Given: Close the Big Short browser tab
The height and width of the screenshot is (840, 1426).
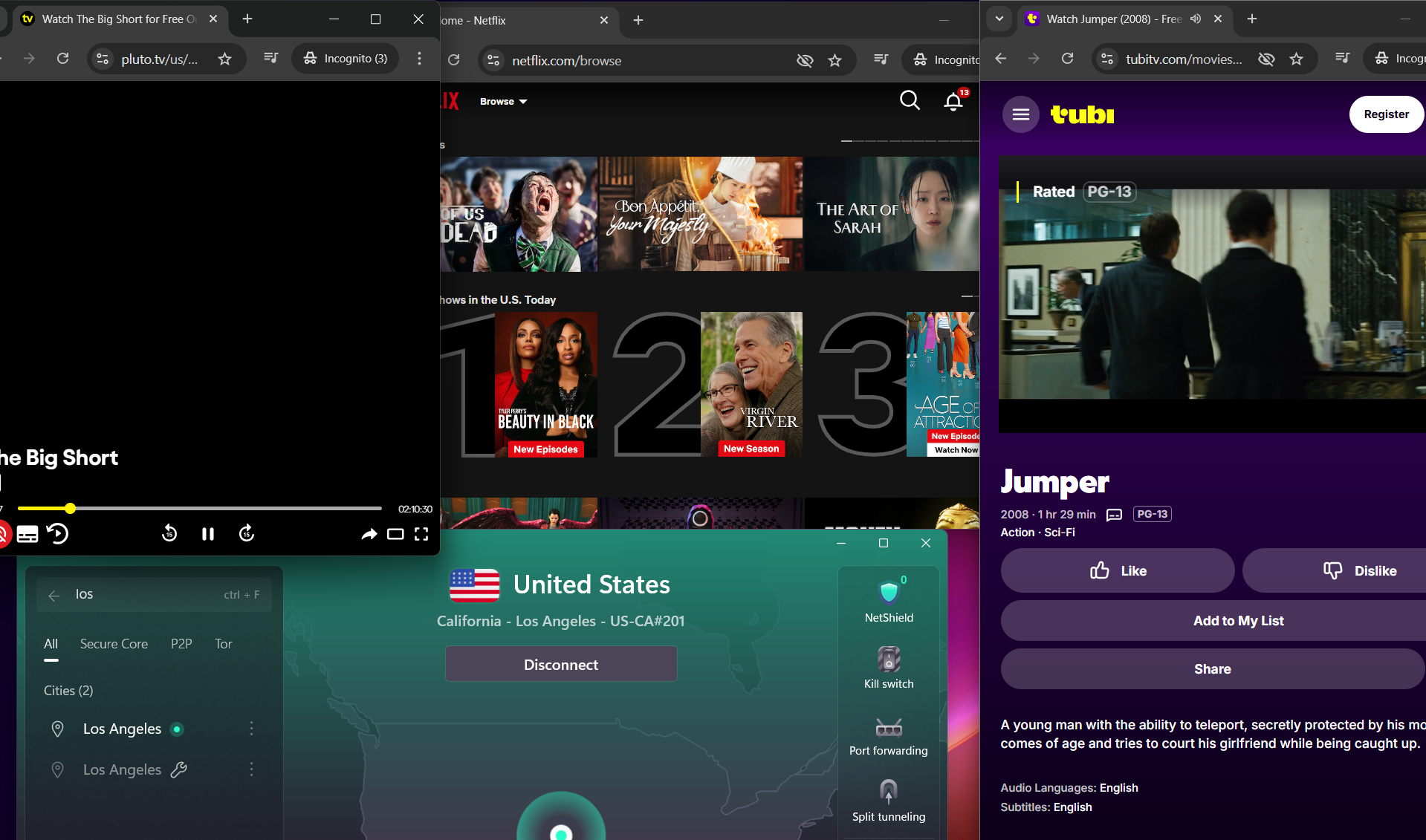Looking at the screenshot, I should coord(213,19).
